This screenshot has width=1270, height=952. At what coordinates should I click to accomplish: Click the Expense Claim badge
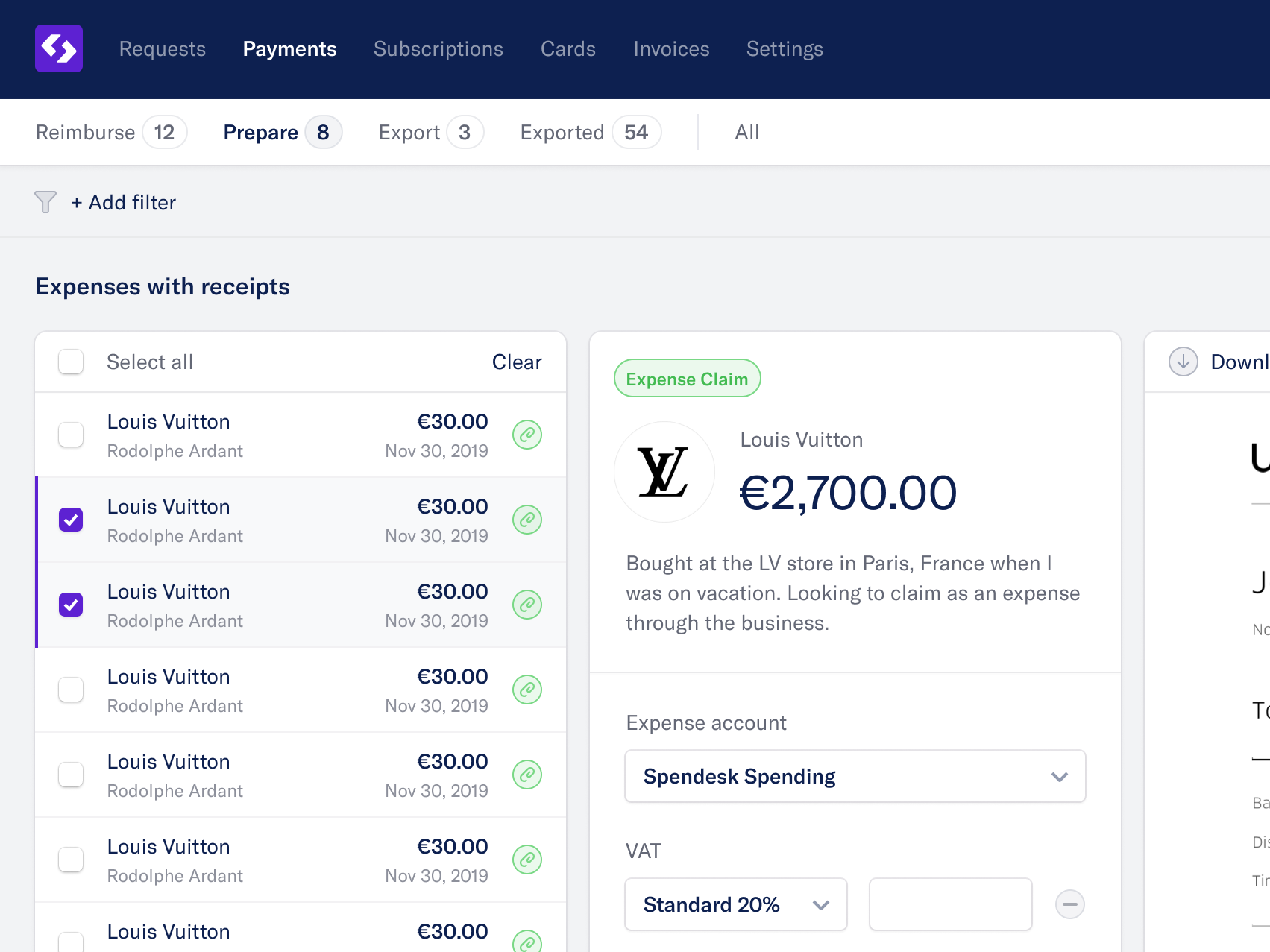click(687, 378)
